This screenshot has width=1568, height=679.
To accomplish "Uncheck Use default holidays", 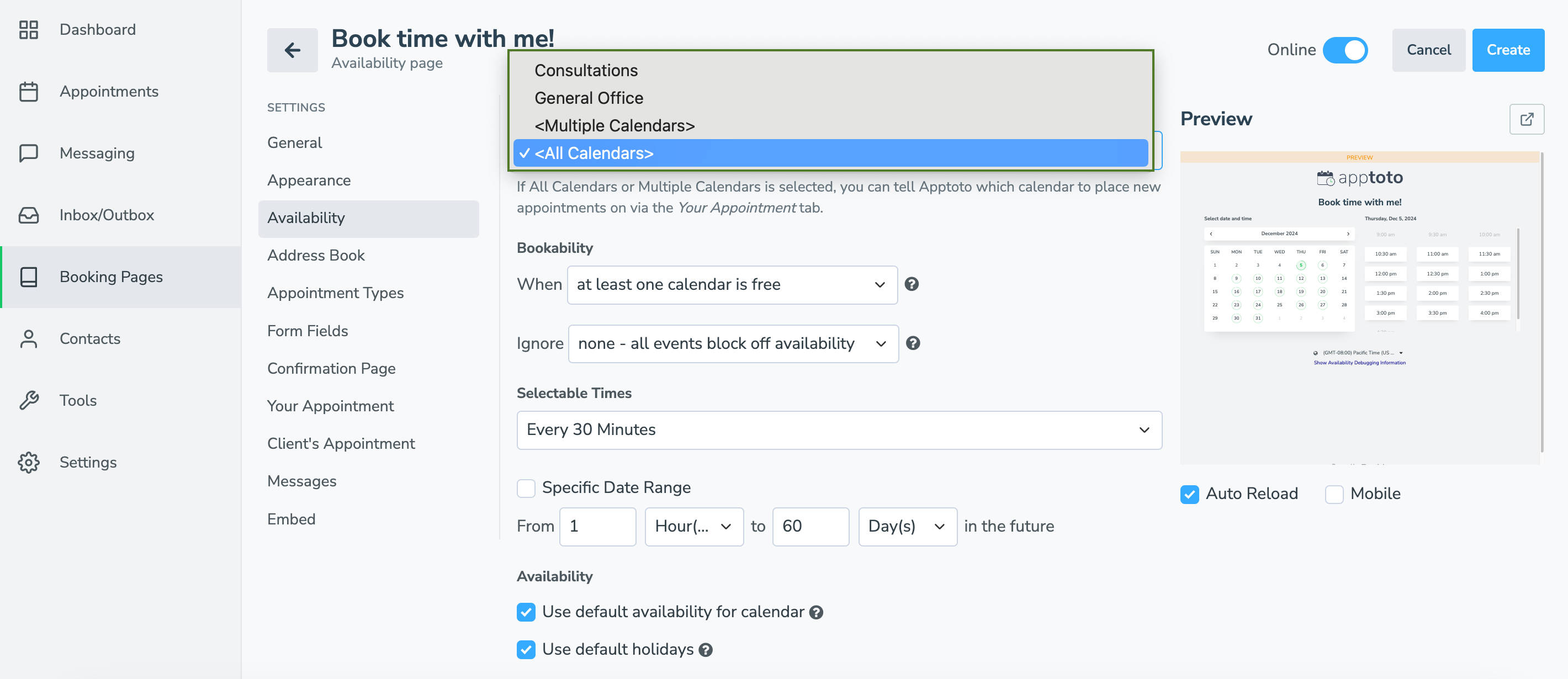I will (x=526, y=649).
